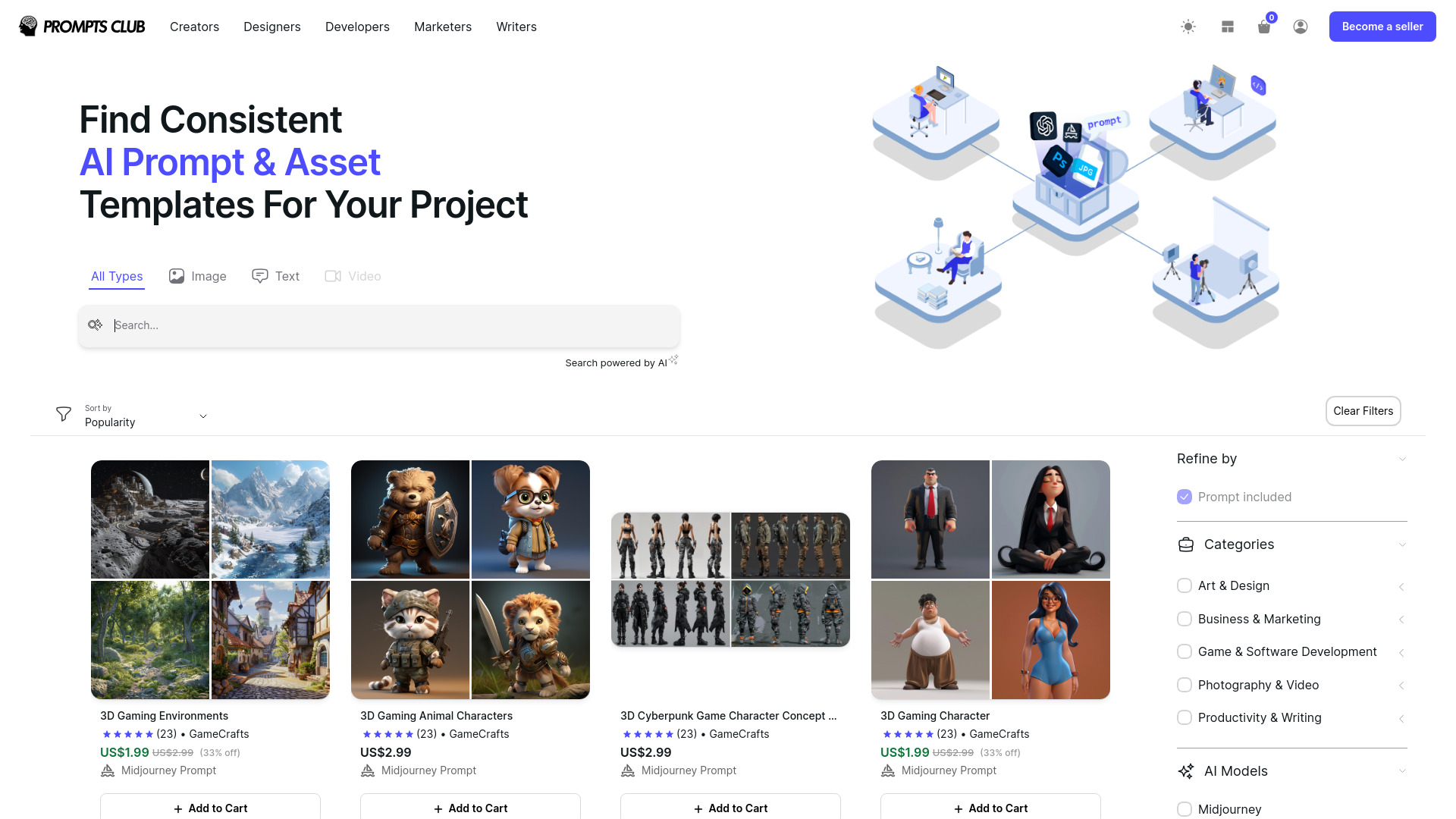Click the Clear Filters button

[x=1363, y=410]
